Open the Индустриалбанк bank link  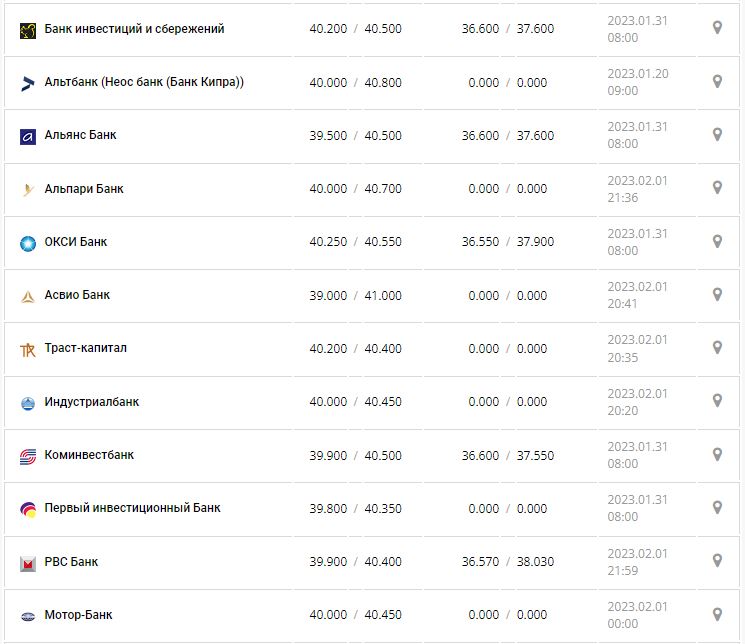coord(92,402)
